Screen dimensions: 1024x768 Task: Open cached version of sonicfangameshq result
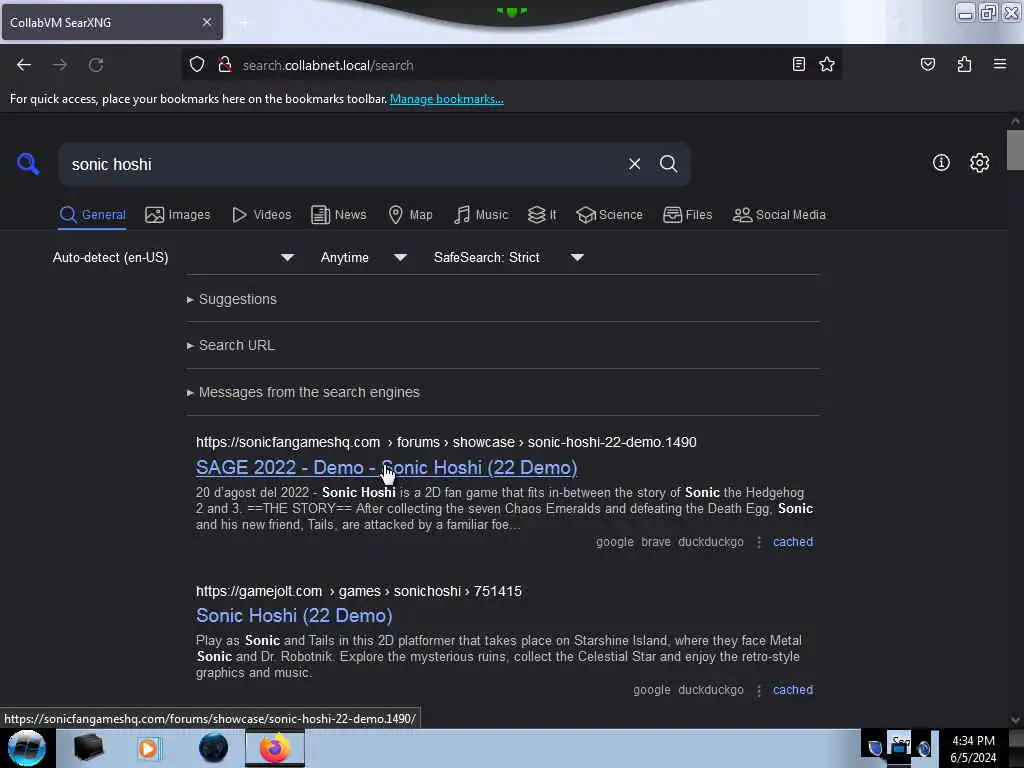[793, 542]
